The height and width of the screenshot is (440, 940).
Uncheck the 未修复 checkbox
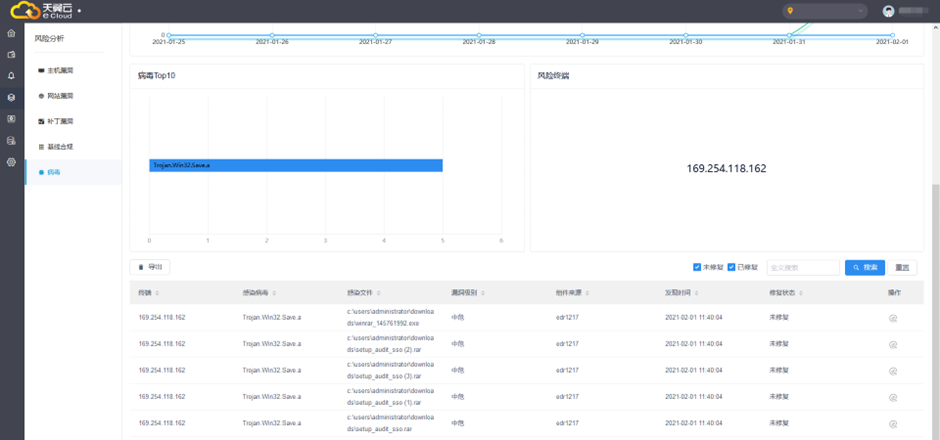pos(697,267)
